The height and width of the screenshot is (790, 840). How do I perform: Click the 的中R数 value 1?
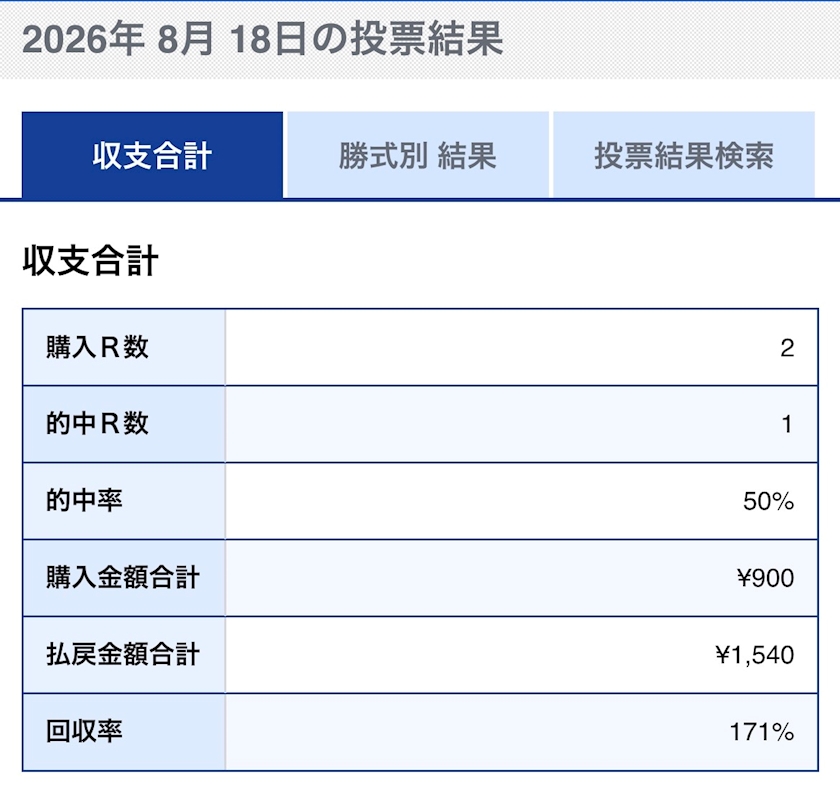787,425
